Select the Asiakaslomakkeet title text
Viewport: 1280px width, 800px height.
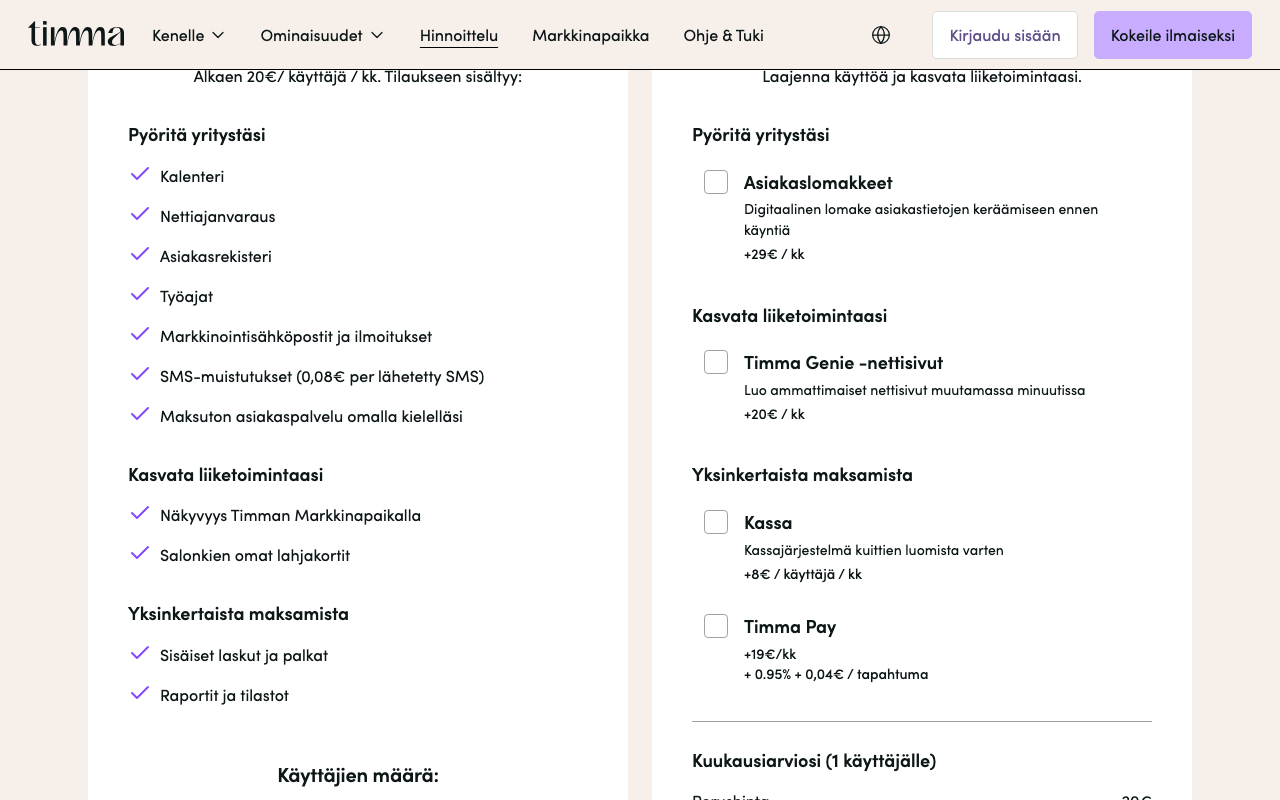tap(818, 183)
